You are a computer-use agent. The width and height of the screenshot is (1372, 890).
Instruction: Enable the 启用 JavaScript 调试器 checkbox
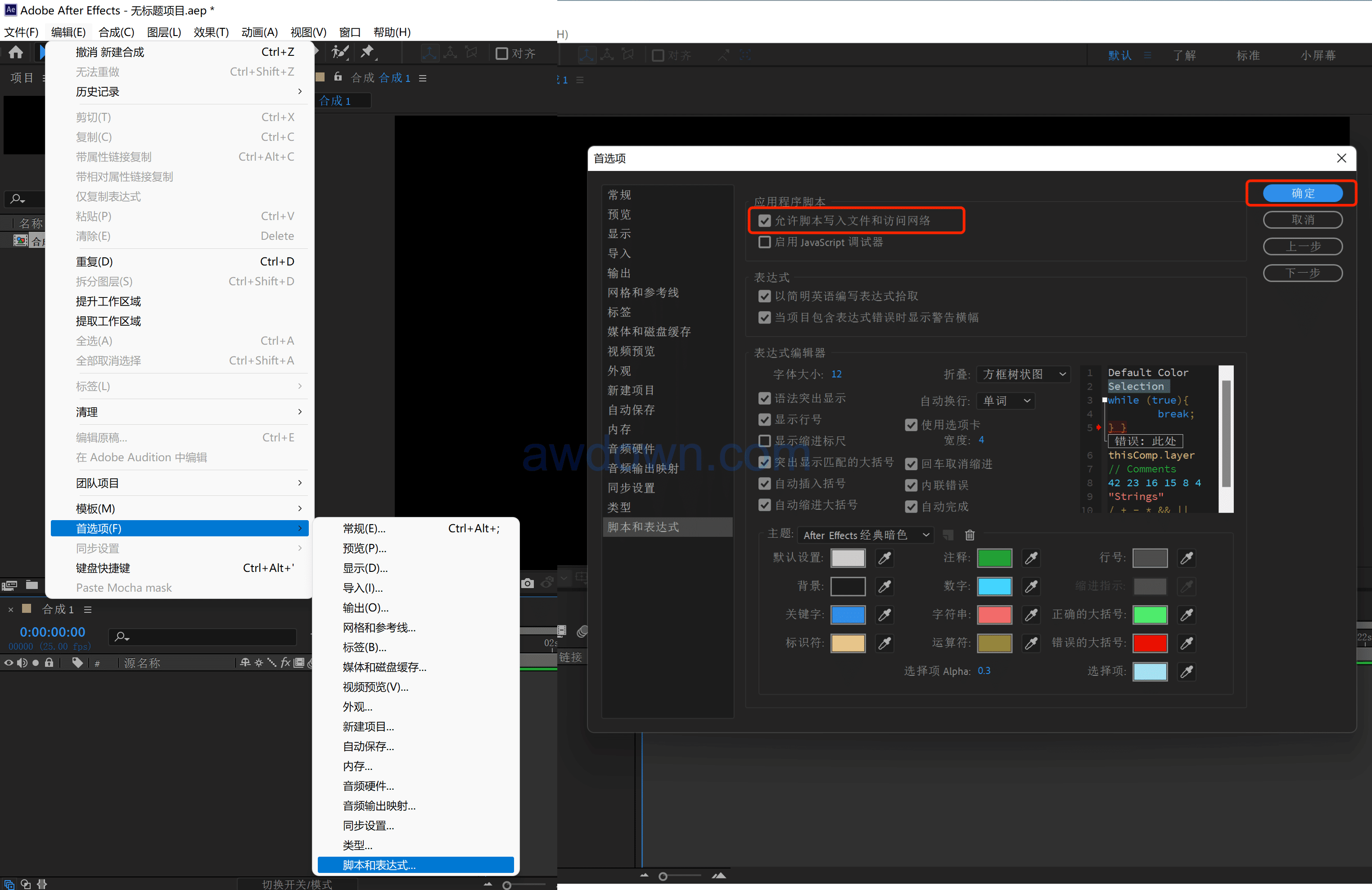(764, 242)
